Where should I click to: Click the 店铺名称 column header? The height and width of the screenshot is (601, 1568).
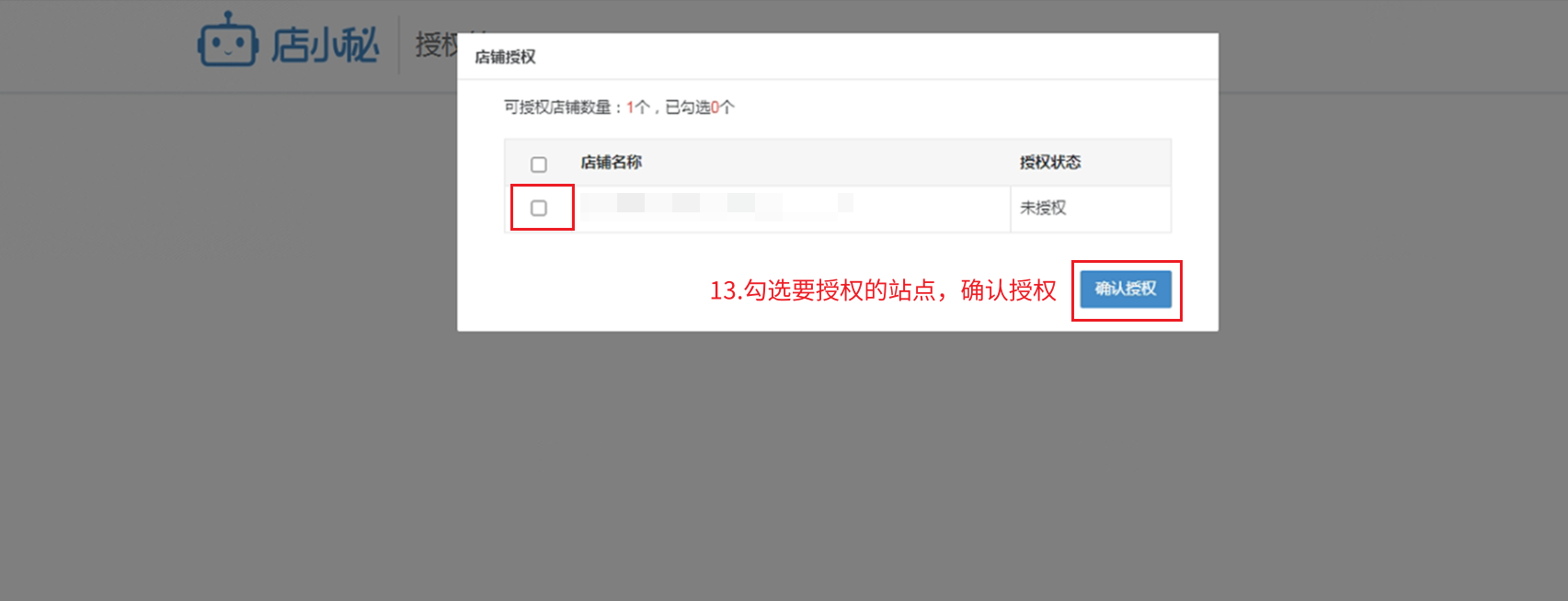coord(612,163)
